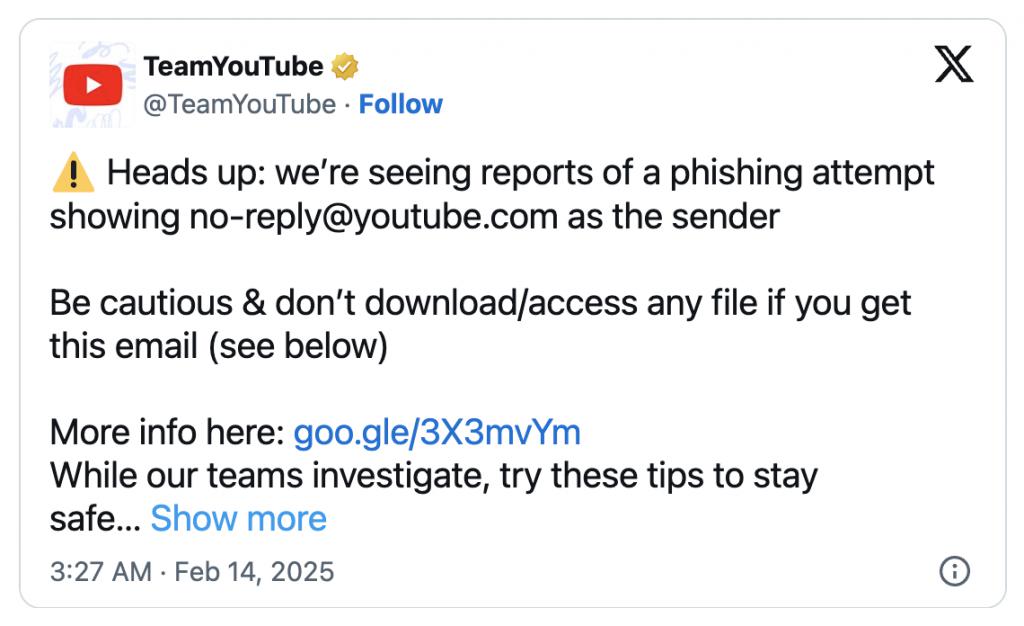Open the X logo link
The height and width of the screenshot is (626, 1024).
pyautogui.click(x=954, y=64)
